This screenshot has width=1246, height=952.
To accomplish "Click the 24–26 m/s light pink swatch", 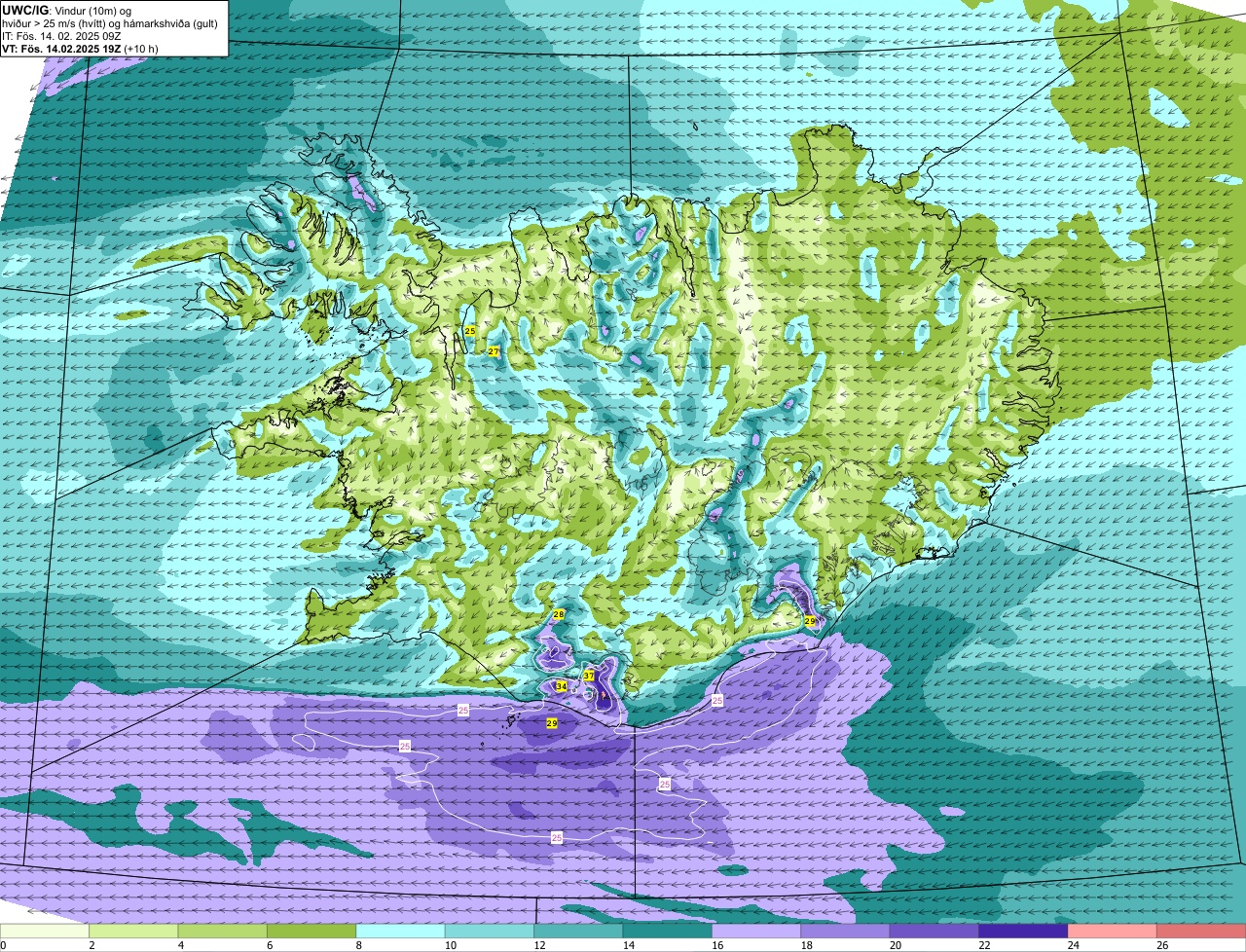I will pyautogui.click(x=1112, y=931).
